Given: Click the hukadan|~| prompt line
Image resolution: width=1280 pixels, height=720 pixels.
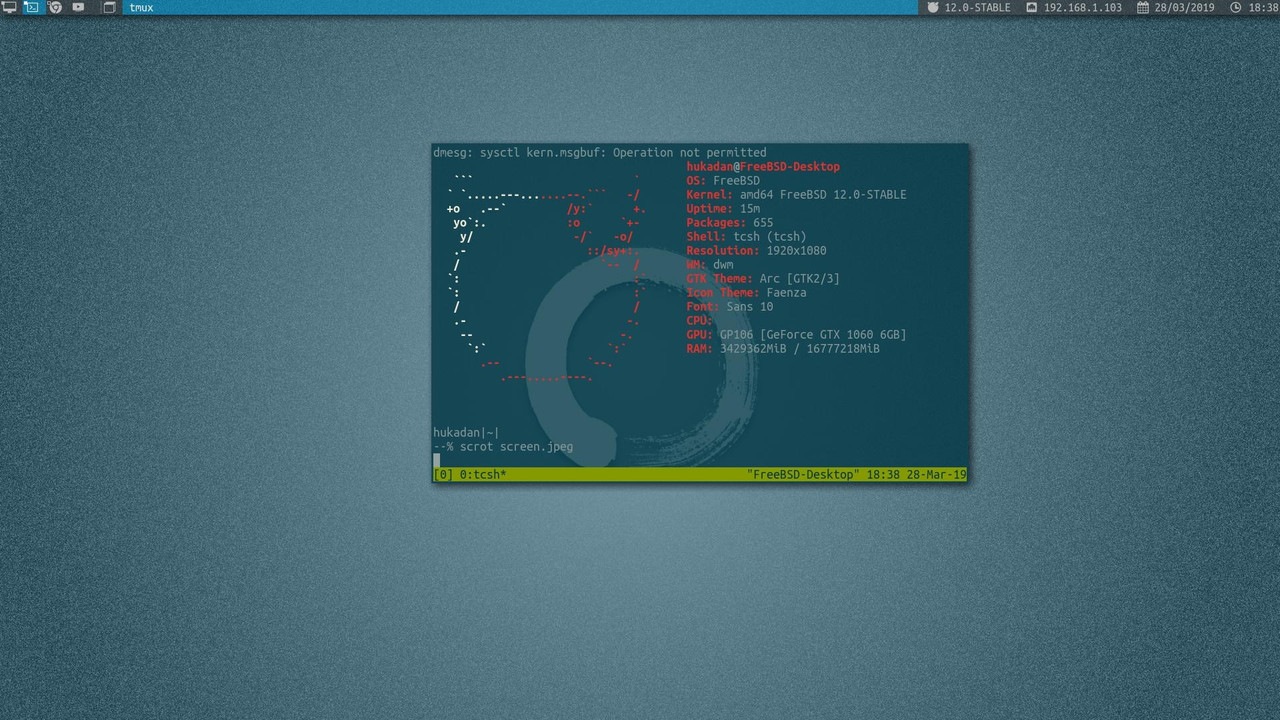Looking at the screenshot, I should (x=466, y=433).
